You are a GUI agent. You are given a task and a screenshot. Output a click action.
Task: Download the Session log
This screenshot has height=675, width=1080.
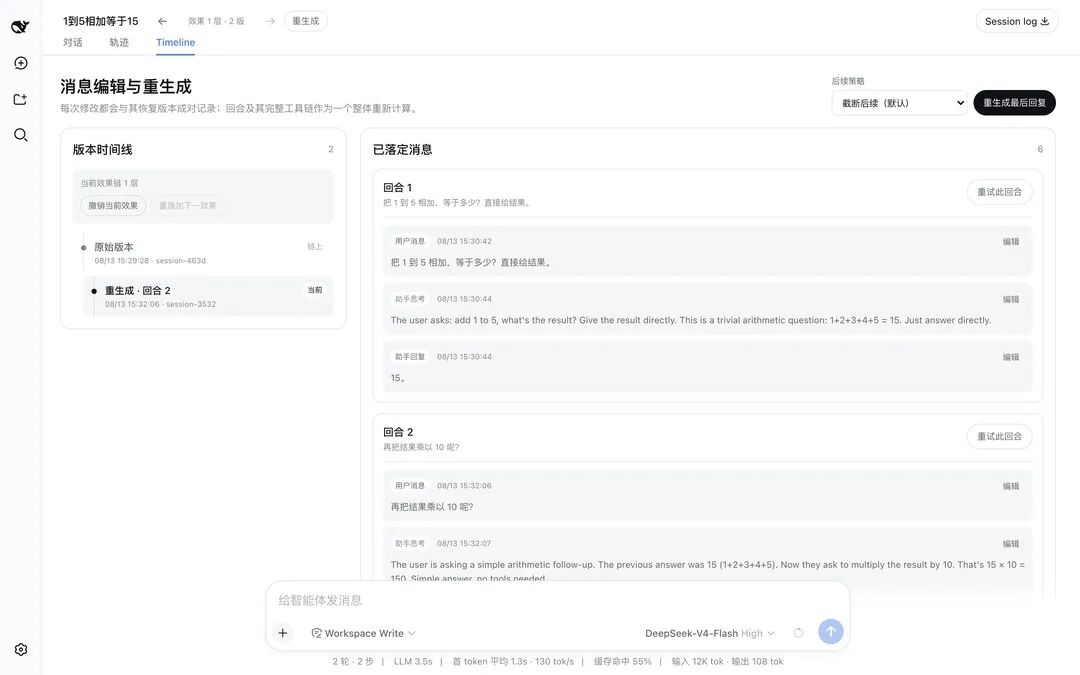click(x=1017, y=21)
